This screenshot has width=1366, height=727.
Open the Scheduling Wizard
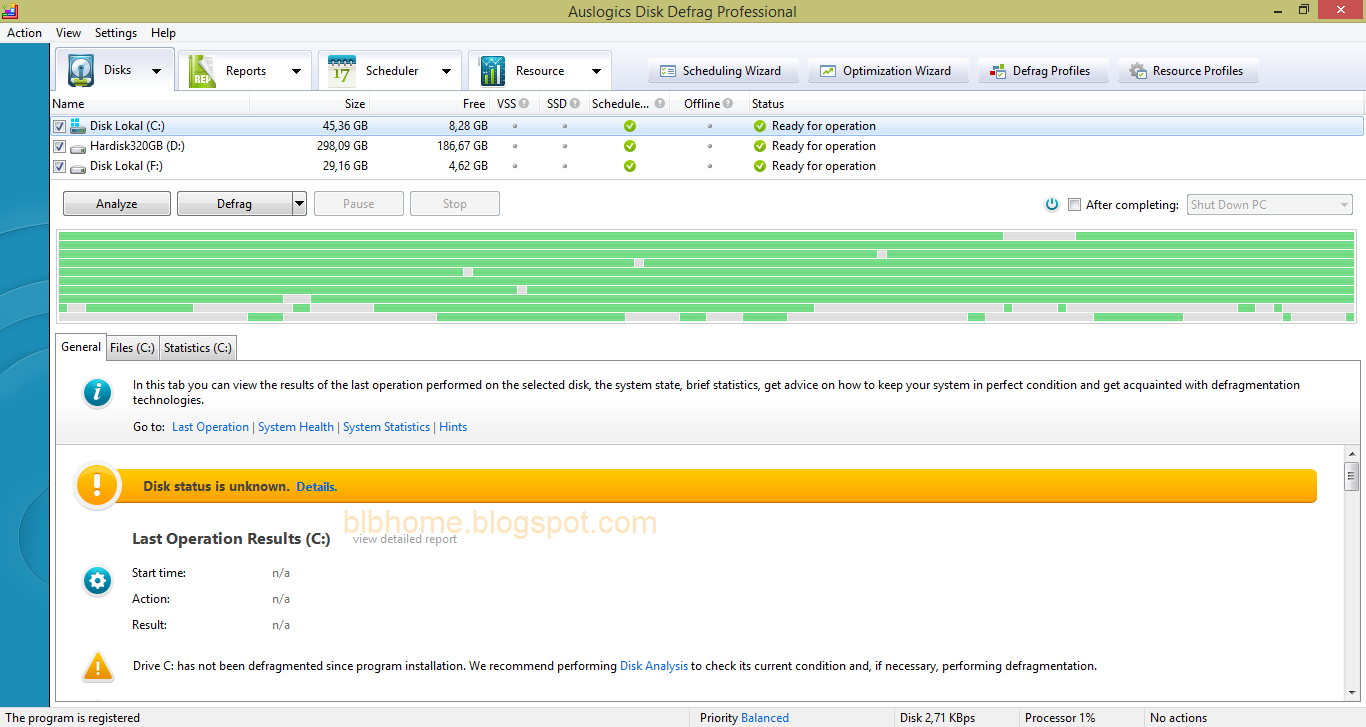pyautogui.click(x=721, y=71)
